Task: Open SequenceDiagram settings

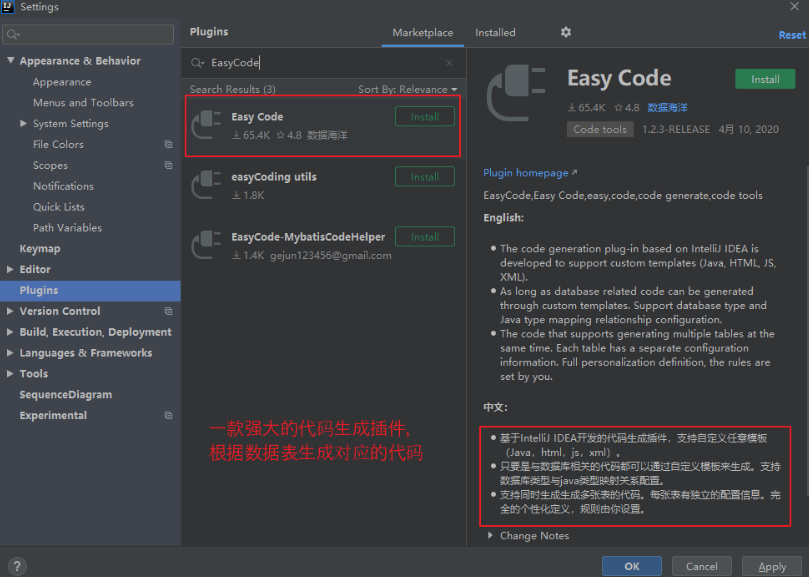Action: coord(66,395)
